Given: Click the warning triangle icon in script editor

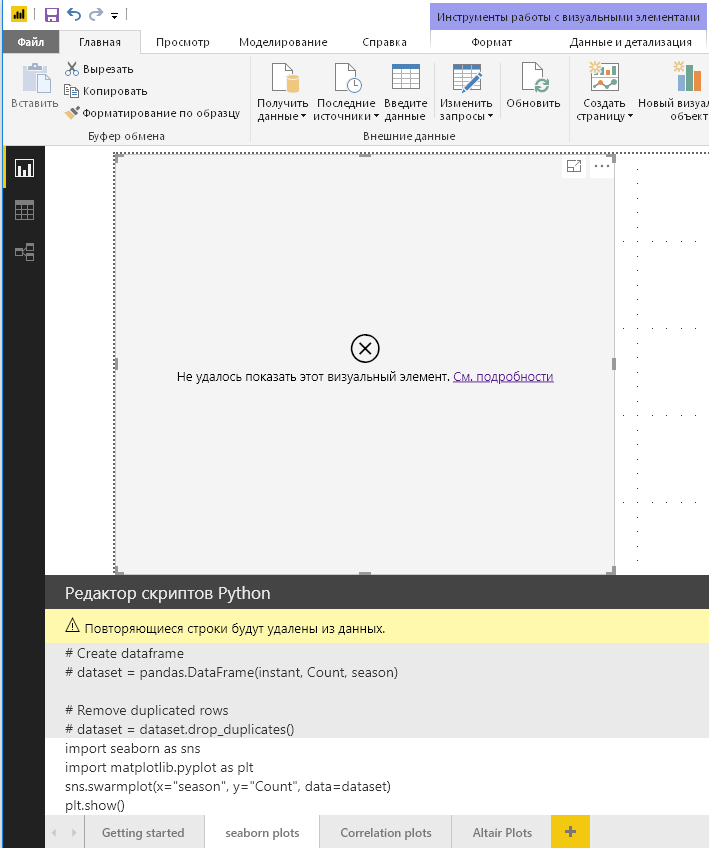Looking at the screenshot, I should pos(72,626).
